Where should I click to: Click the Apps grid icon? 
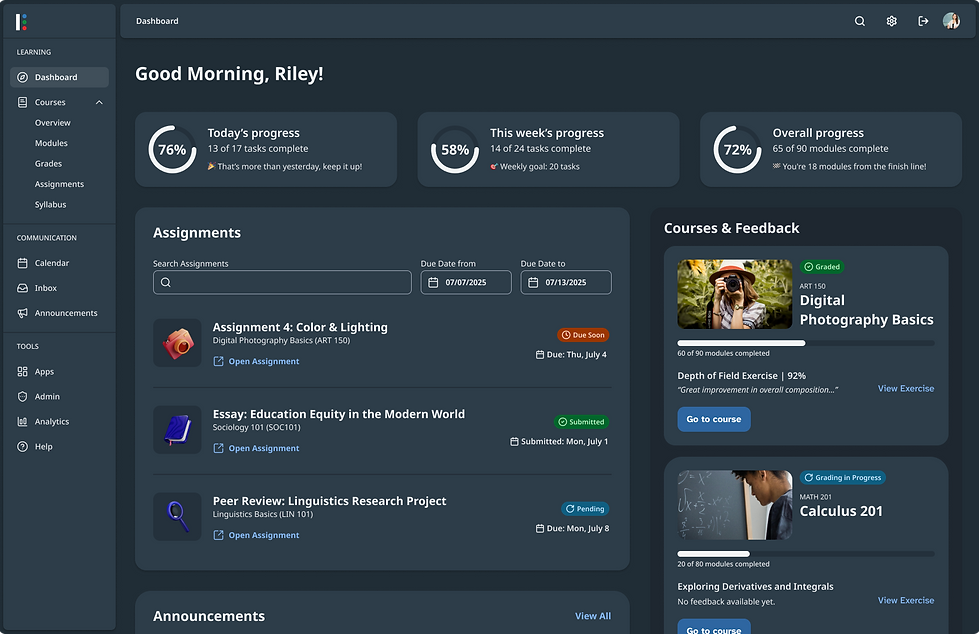click(x=22, y=372)
